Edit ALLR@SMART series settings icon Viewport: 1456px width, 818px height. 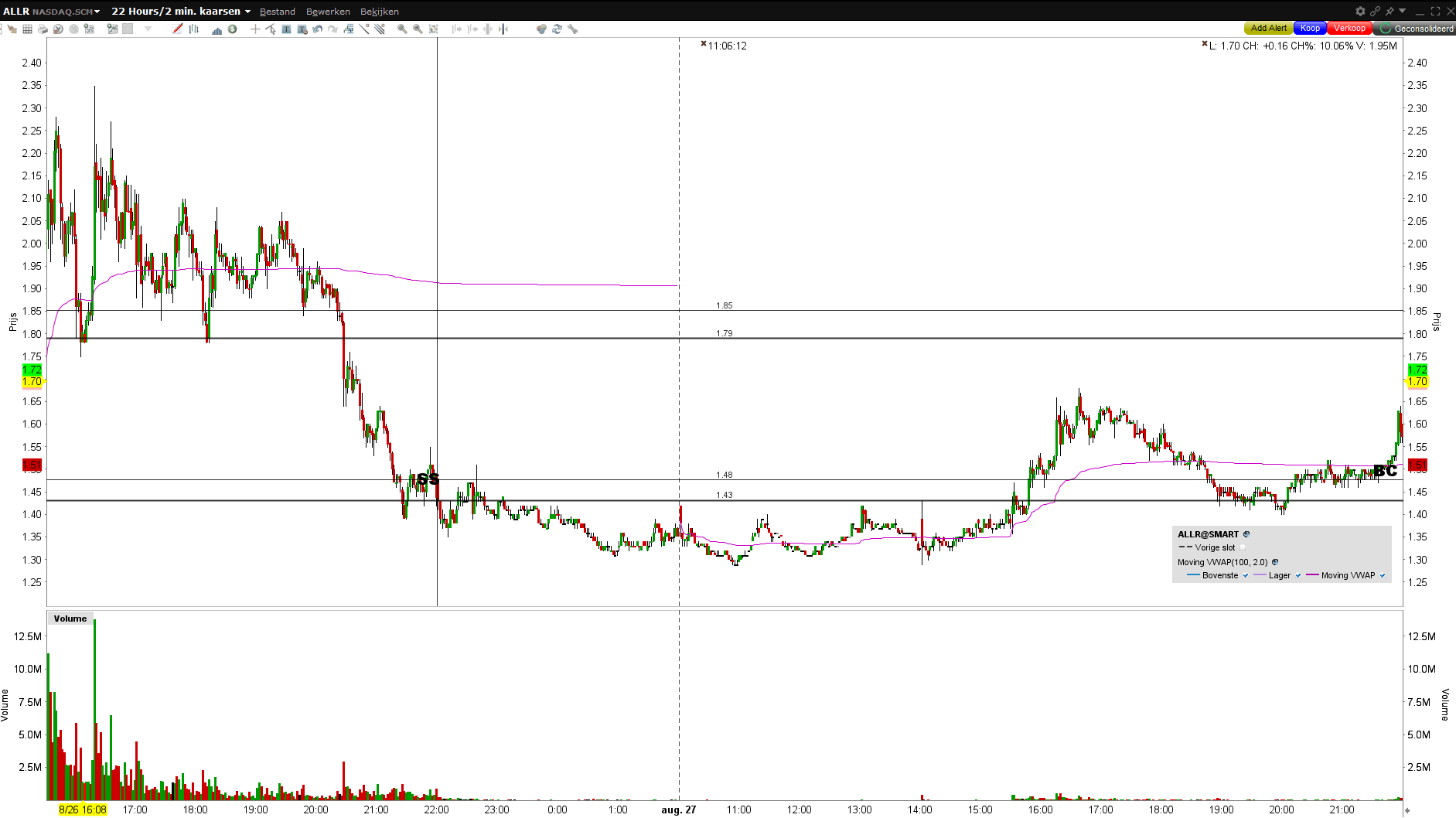(x=1246, y=534)
